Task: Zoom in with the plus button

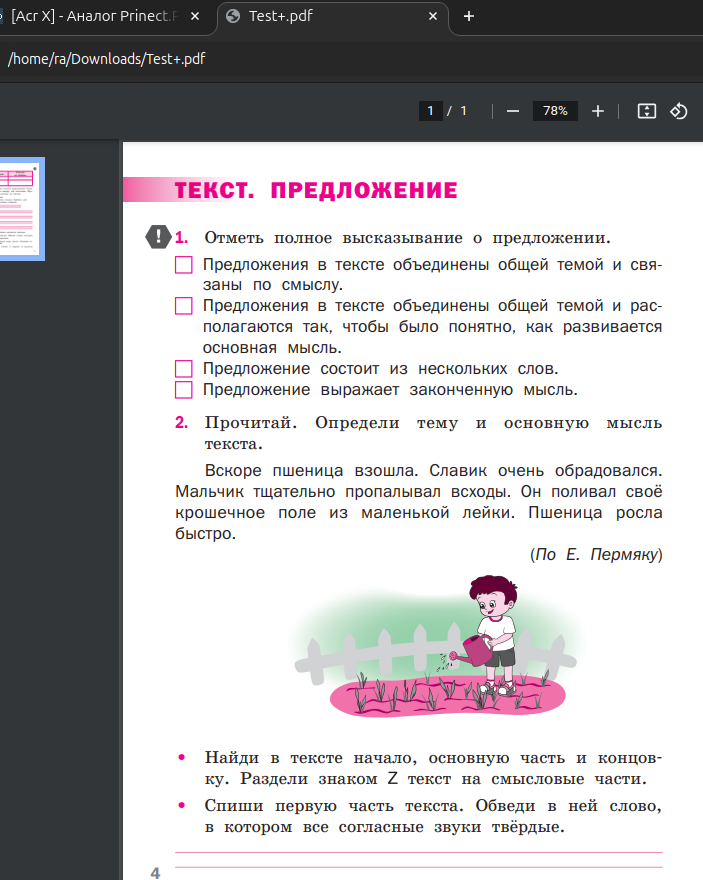Action: tap(598, 111)
